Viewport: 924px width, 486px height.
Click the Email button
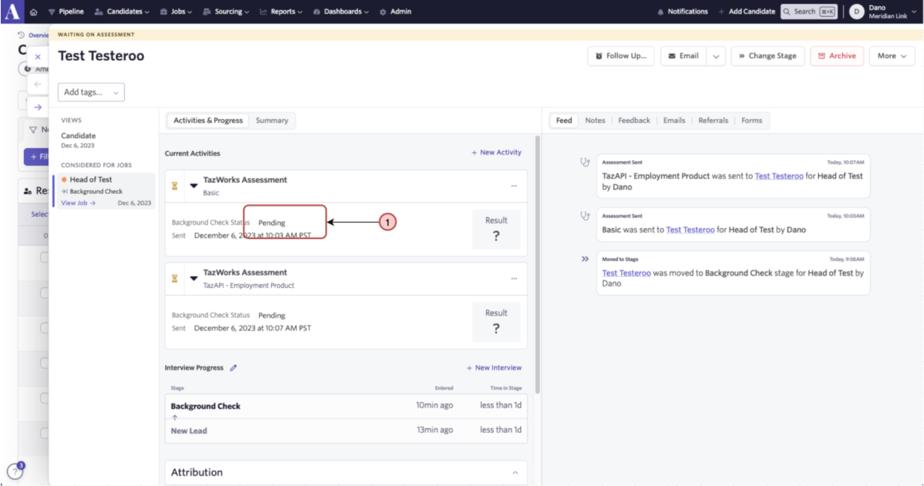(684, 56)
